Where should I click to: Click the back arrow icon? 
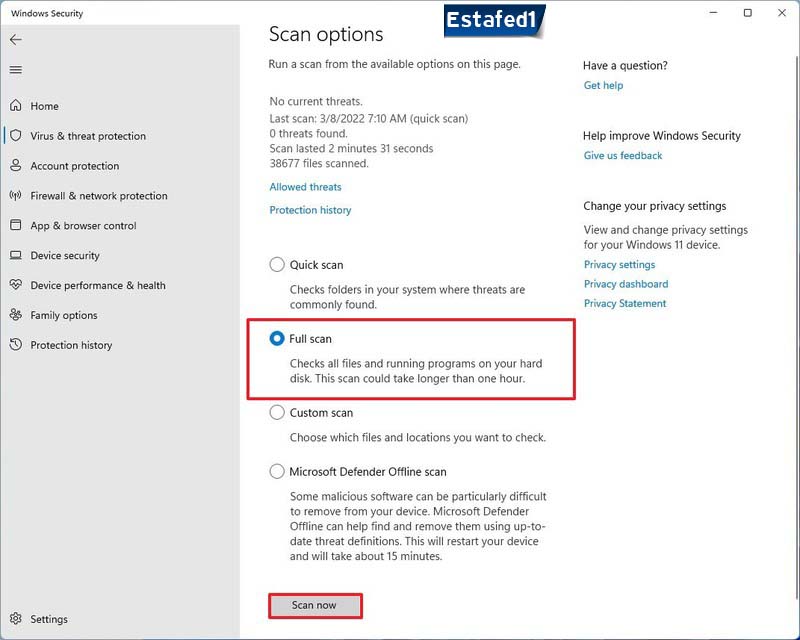pos(16,40)
